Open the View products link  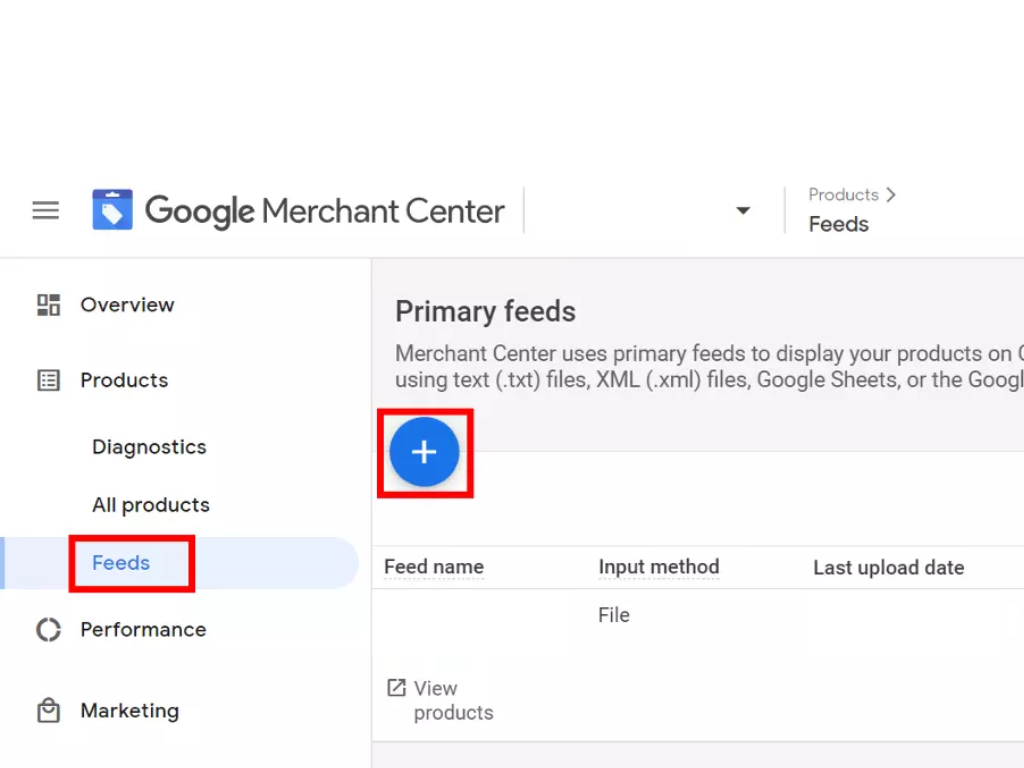coord(453,700)
